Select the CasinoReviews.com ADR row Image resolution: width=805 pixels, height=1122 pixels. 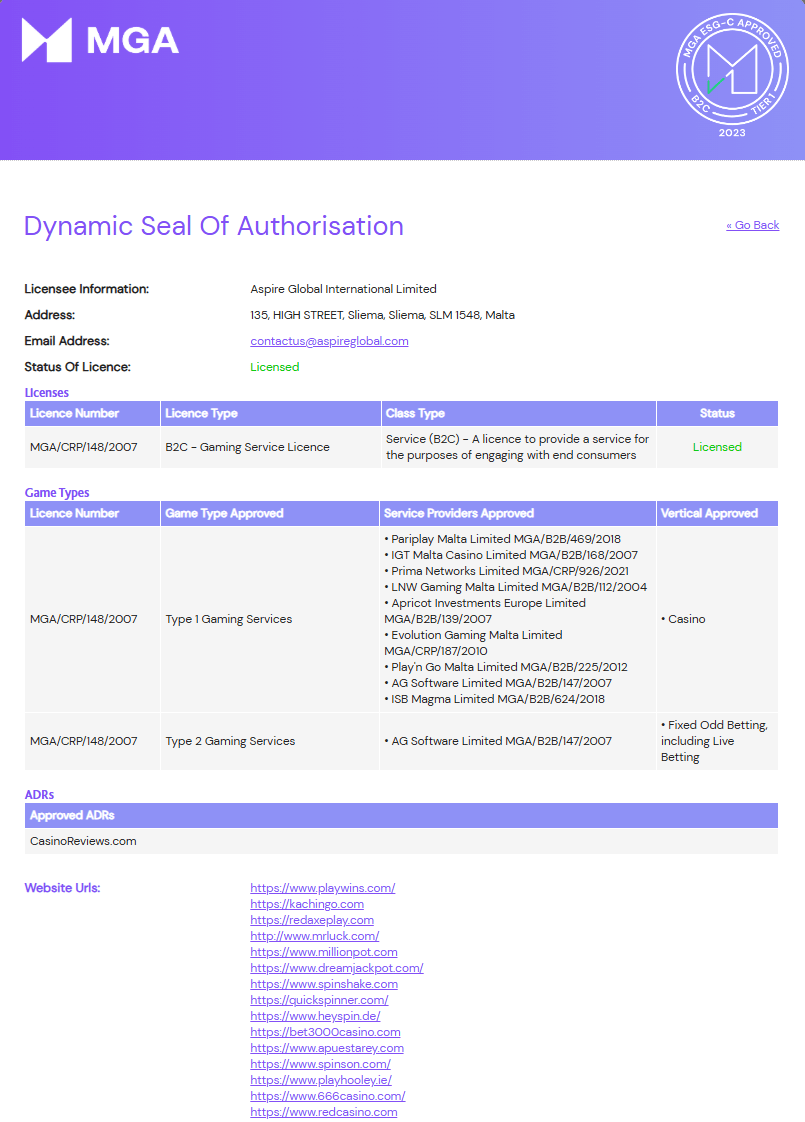401,841
